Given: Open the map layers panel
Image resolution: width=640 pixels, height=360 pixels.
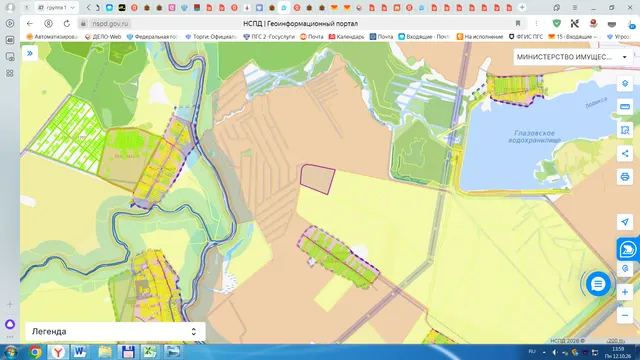Looking at the screenshot, I should (625, 84).
